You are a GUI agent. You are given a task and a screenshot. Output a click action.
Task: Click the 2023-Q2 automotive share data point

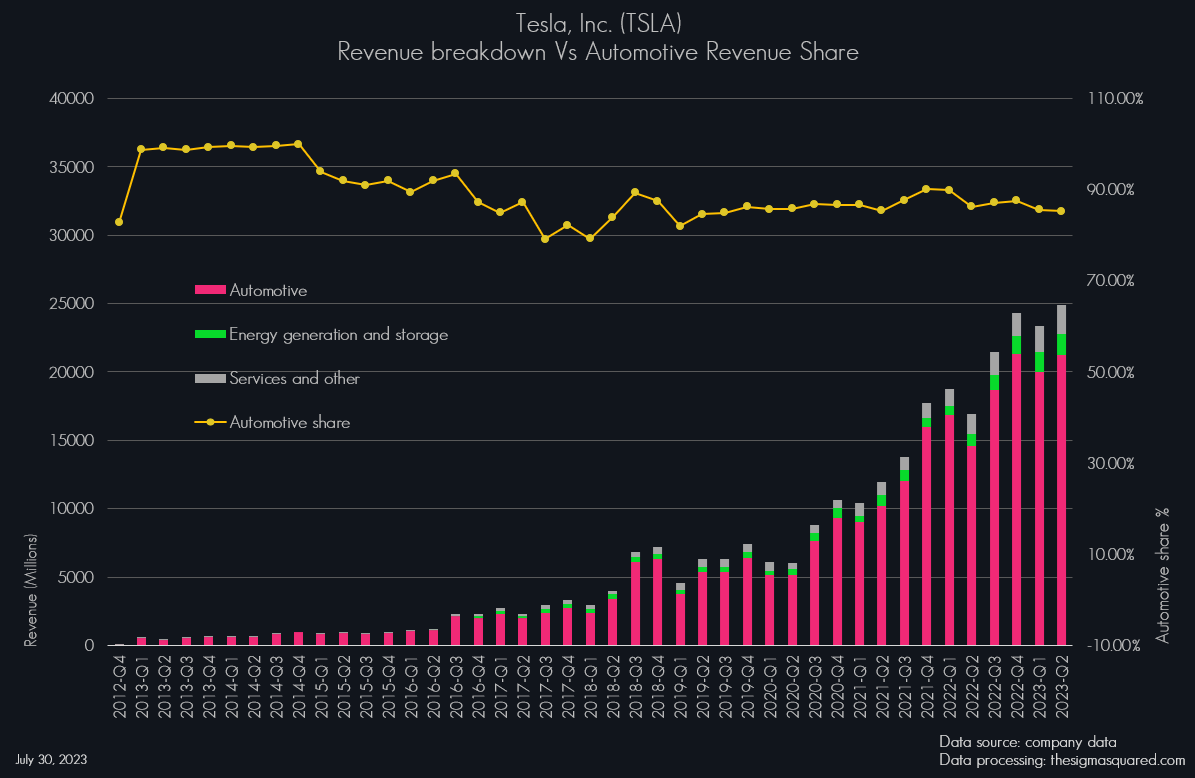click(x=1062, y=211)
